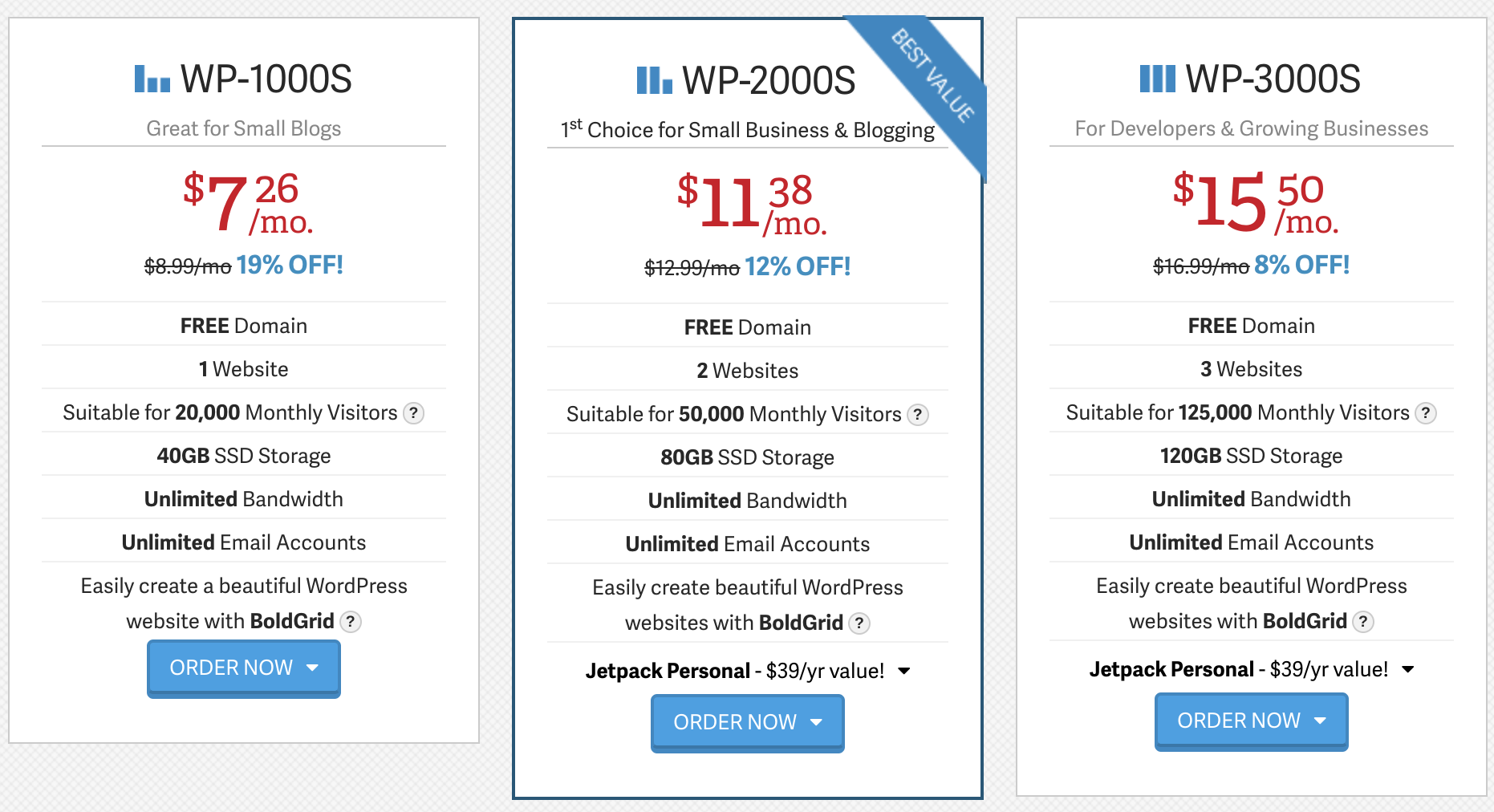Viewport: 1494px width, 812px height.
Task: Click the WP-3000S plan title
Action: [x=1273, y=79]
